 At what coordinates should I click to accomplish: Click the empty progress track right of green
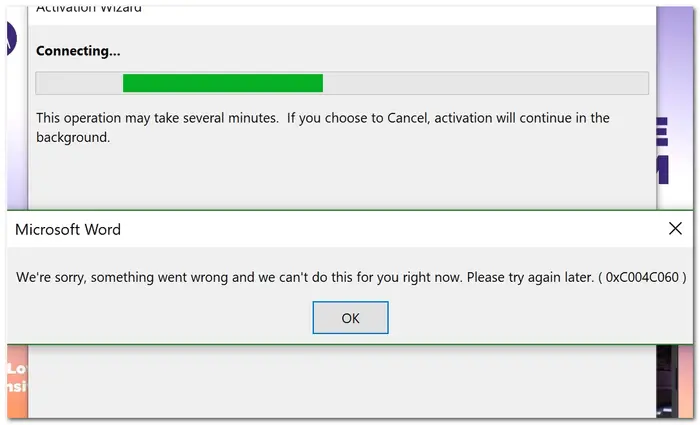coord(485,83)
